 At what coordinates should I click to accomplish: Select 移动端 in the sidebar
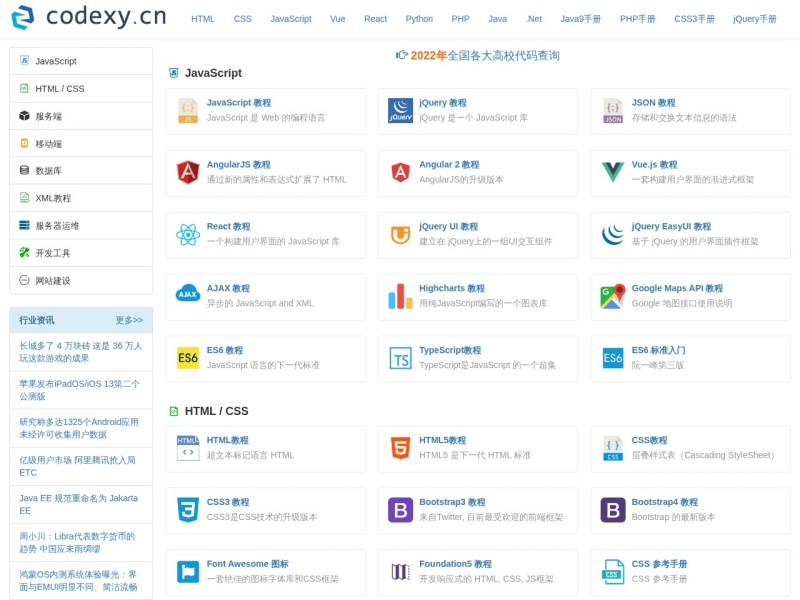coord(81,143)
